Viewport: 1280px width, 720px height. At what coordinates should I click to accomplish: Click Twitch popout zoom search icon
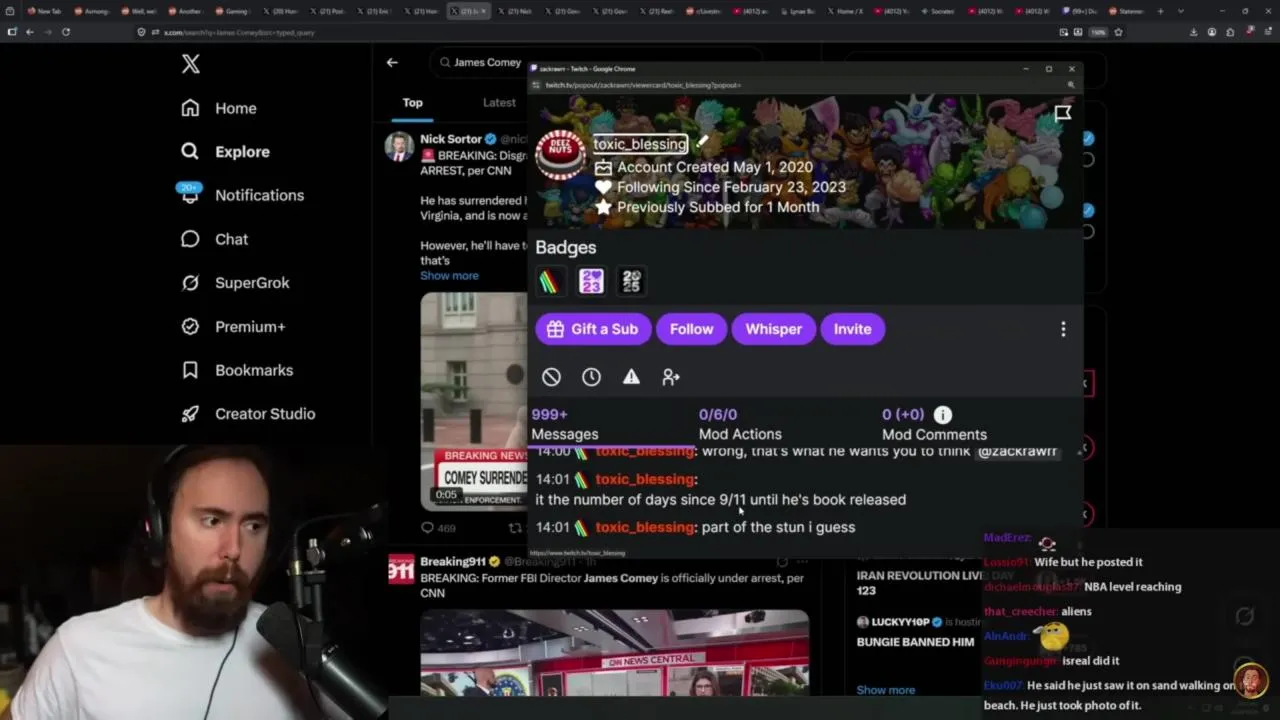coord(1070,85)
